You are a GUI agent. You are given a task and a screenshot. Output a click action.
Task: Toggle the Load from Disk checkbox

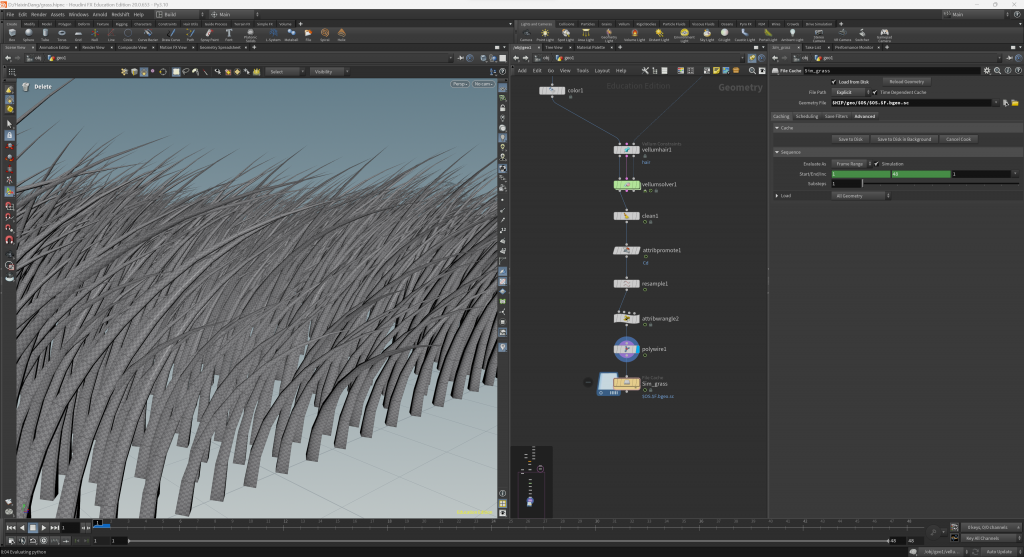(834, 82)
